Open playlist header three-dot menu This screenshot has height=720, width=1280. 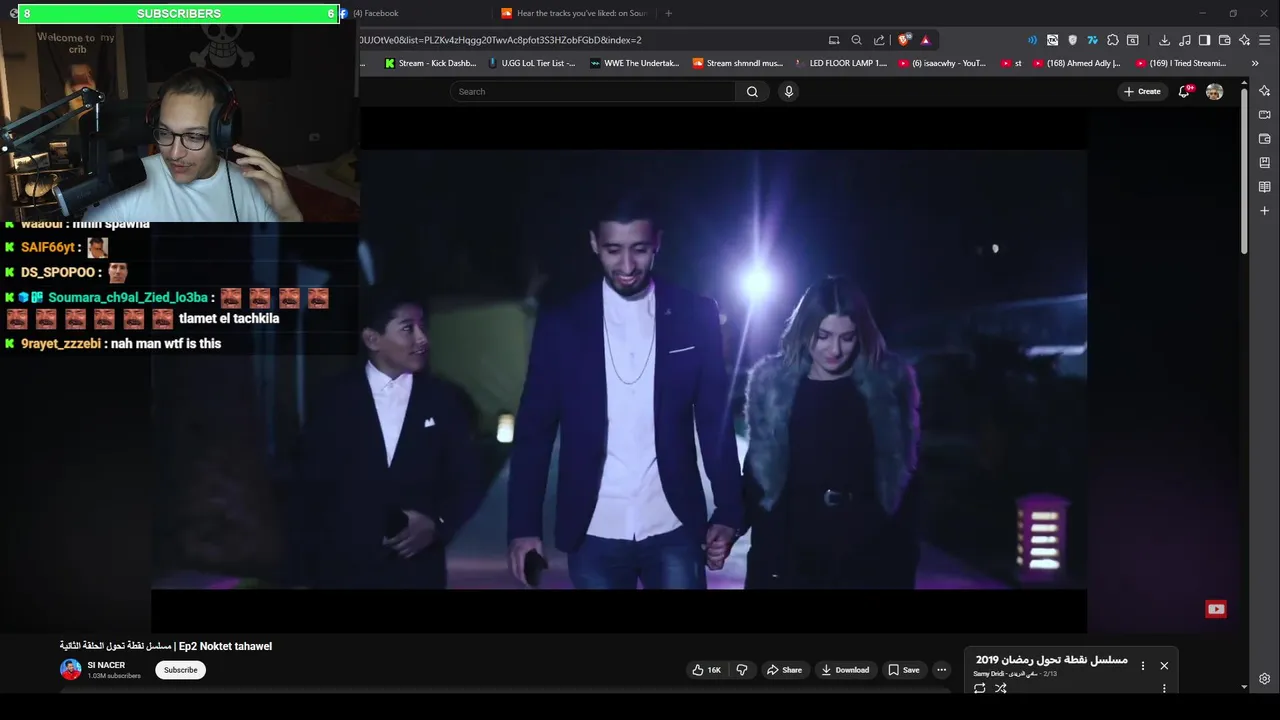pyautogui.click(x=1143, y=666)
